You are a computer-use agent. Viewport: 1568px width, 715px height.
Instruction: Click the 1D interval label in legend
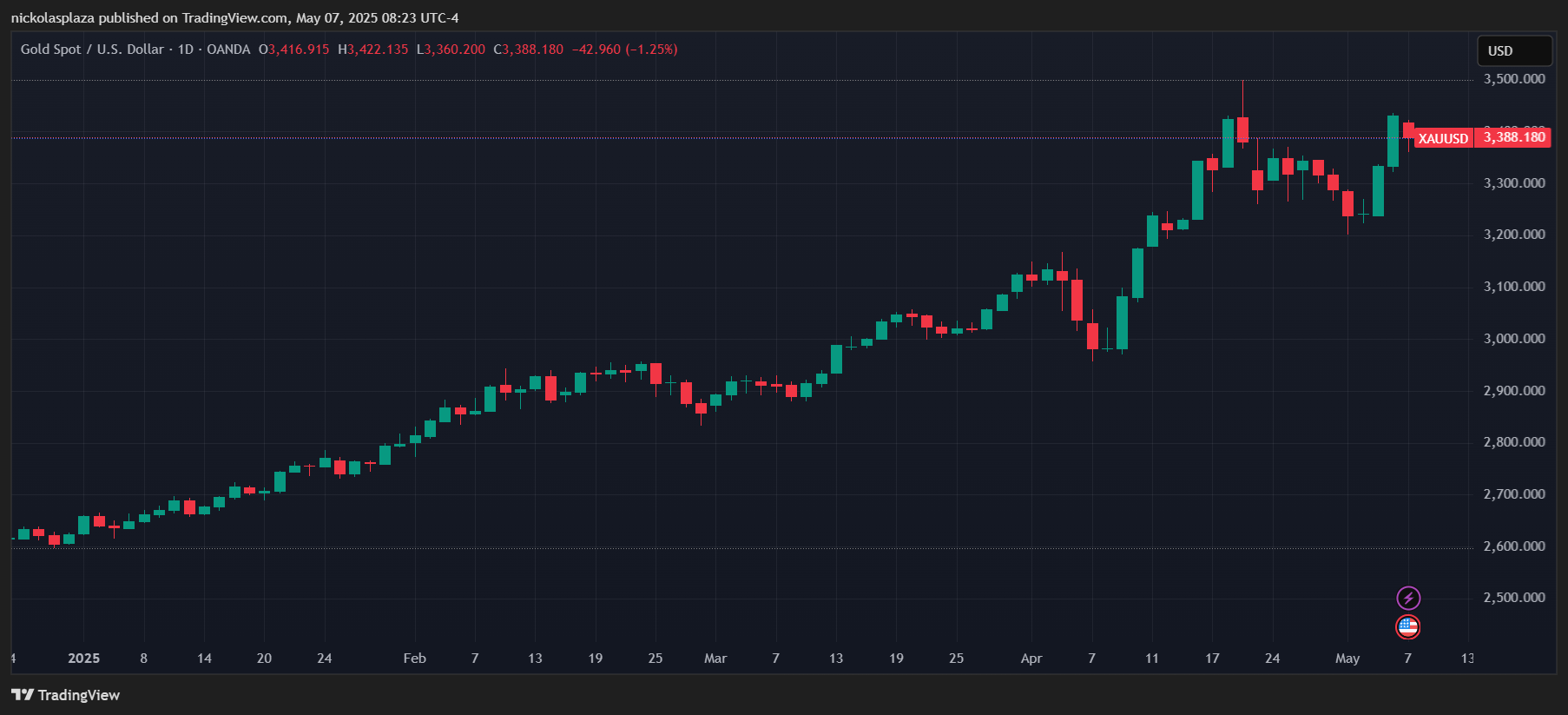186,50
